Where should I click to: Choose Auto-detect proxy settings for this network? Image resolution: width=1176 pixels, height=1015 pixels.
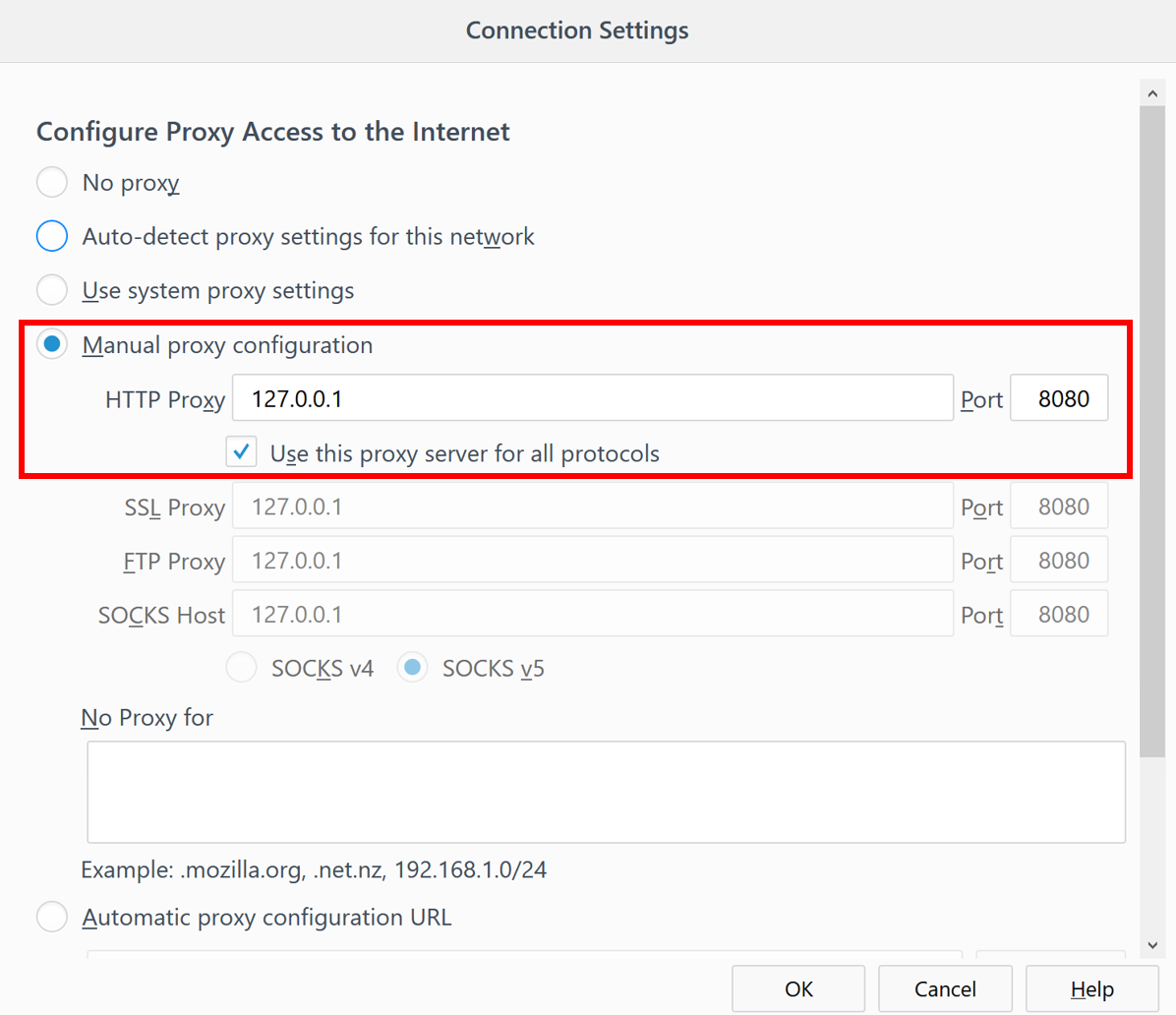(x=52, y=236)
